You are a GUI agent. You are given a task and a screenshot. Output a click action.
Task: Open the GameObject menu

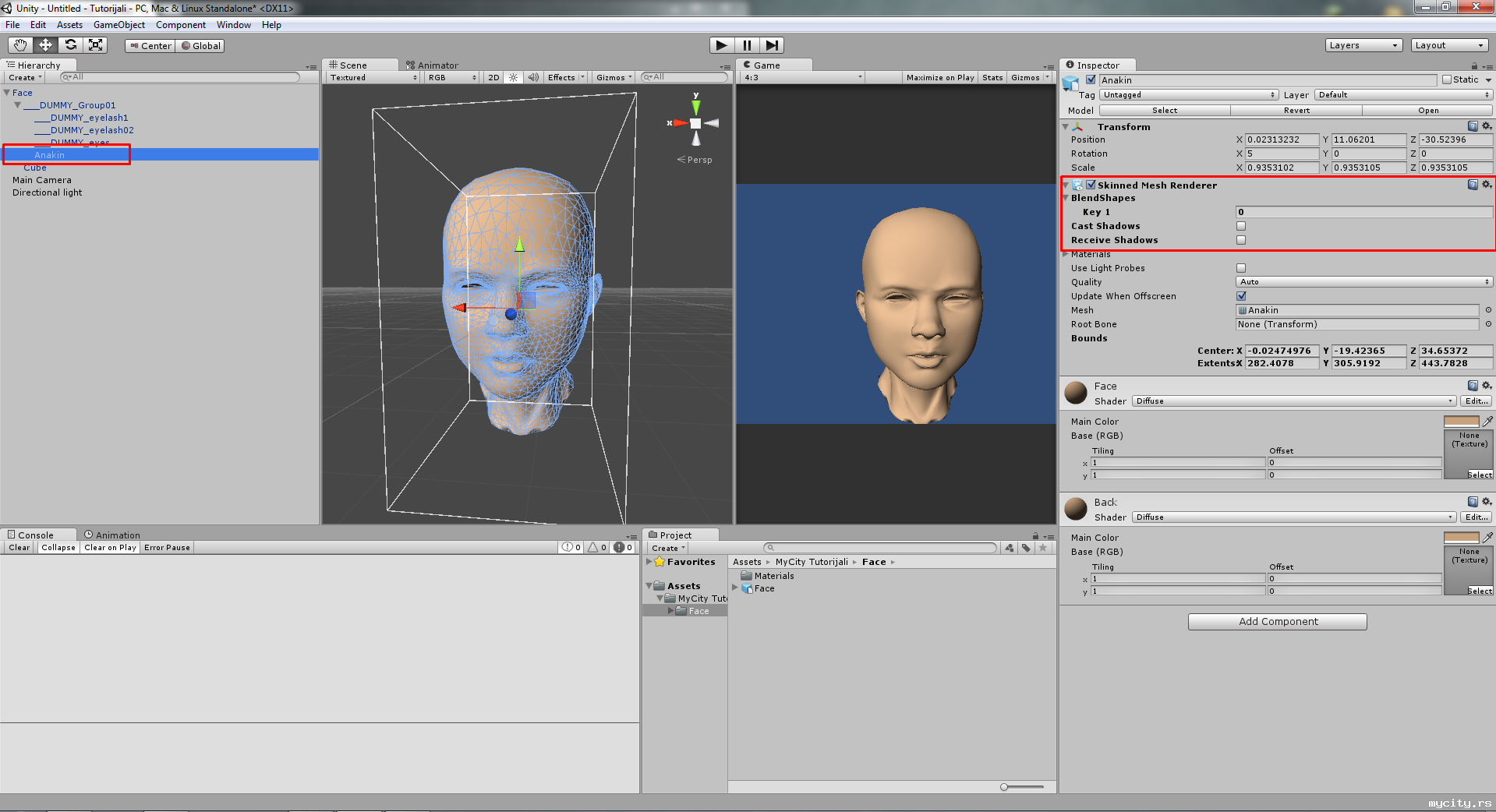pos(118,25)
